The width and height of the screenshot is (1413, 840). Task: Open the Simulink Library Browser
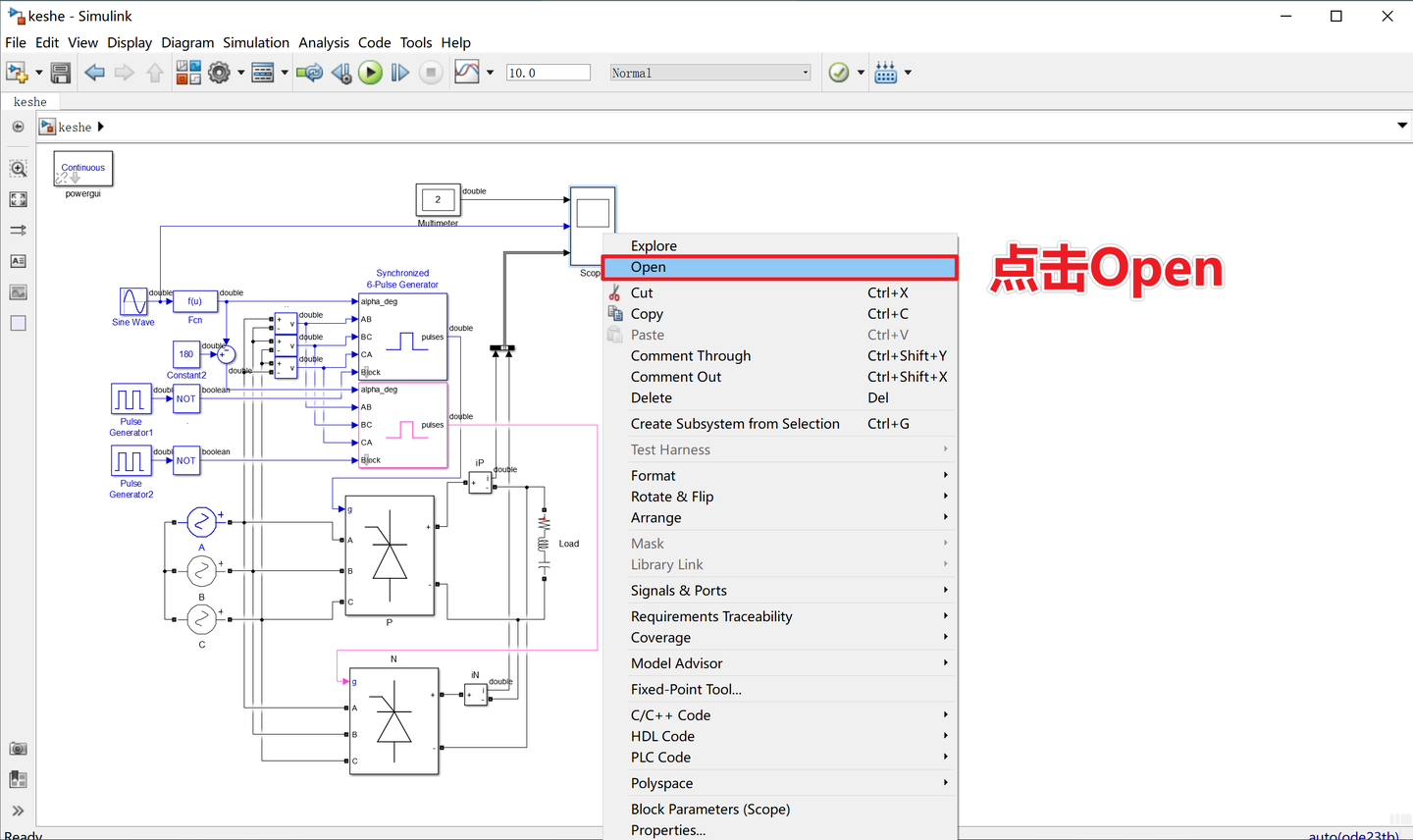187,72
